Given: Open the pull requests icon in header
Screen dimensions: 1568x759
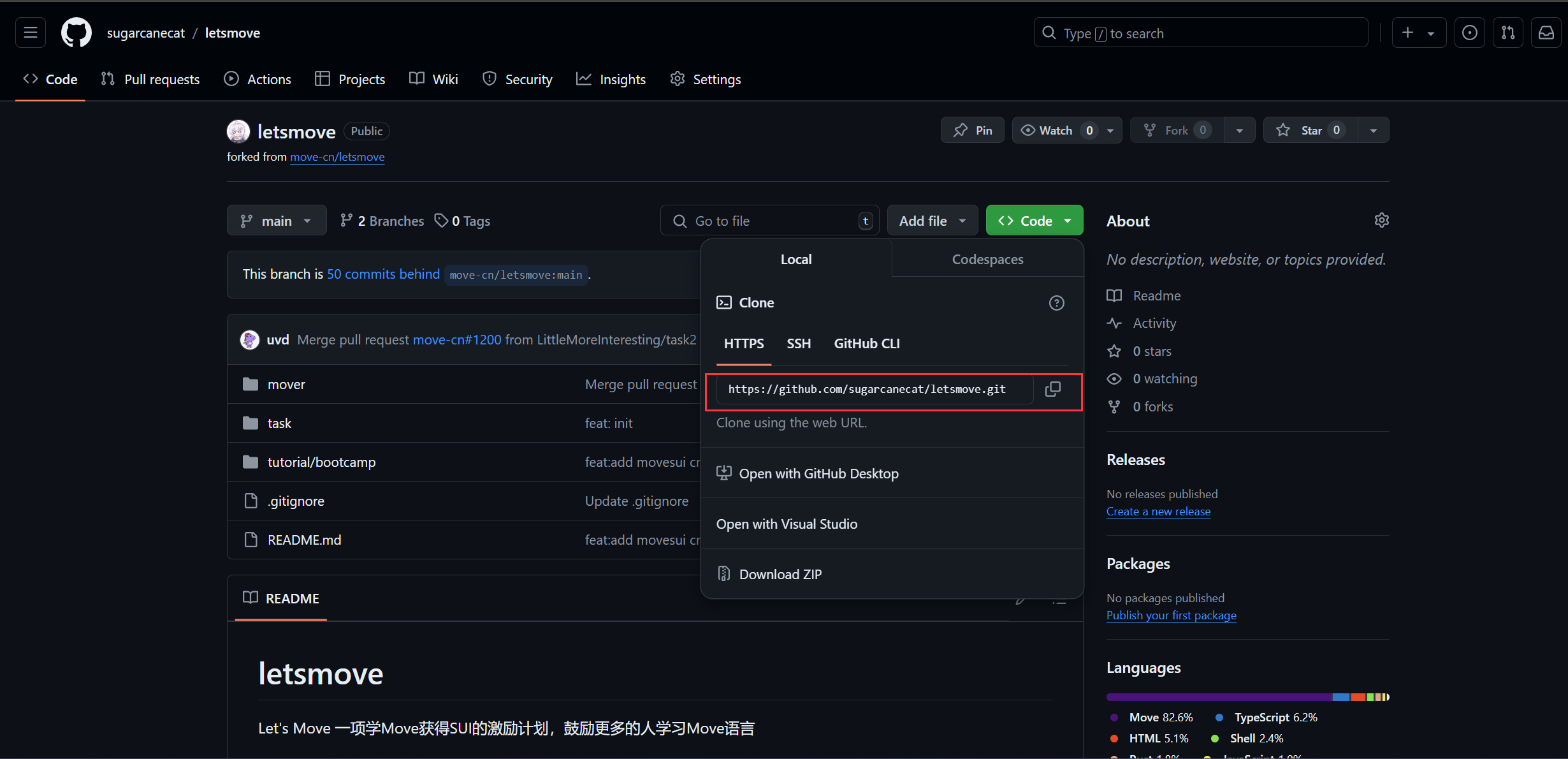Looking at the screenshot, I should pyautogui.click(x=1507, y=33).
